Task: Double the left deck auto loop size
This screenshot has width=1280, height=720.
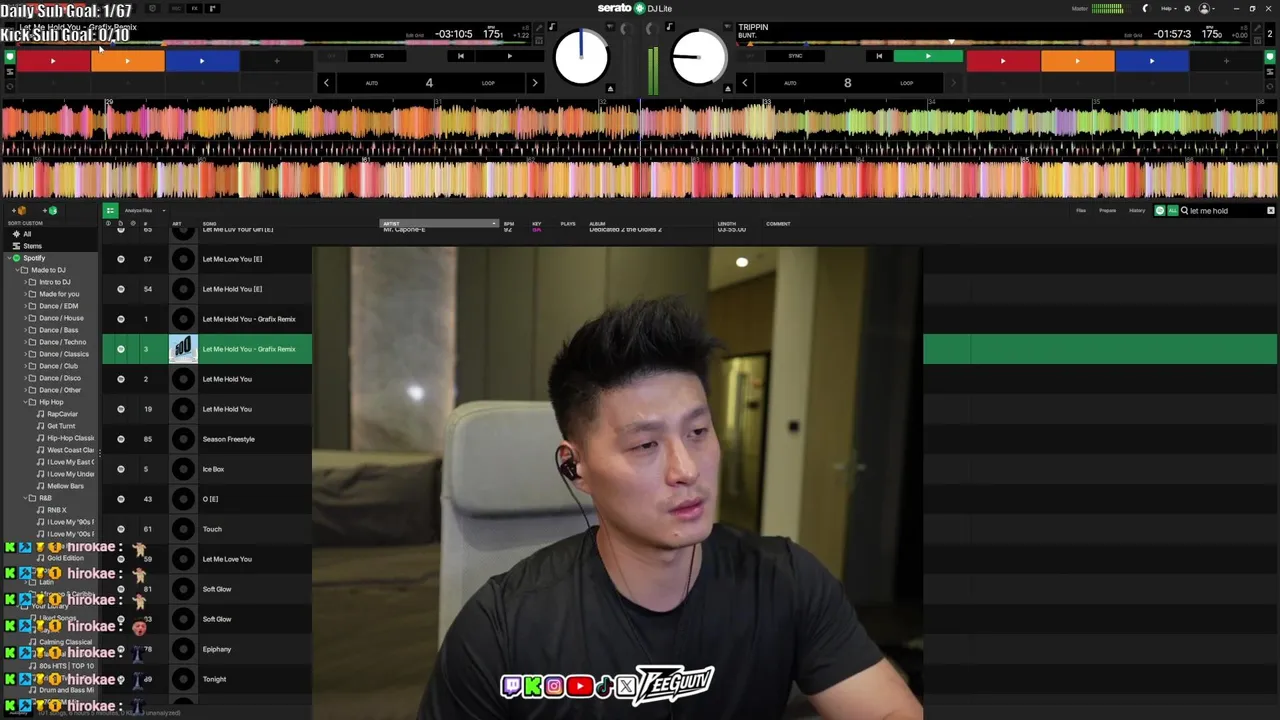Action: (535, 83)
